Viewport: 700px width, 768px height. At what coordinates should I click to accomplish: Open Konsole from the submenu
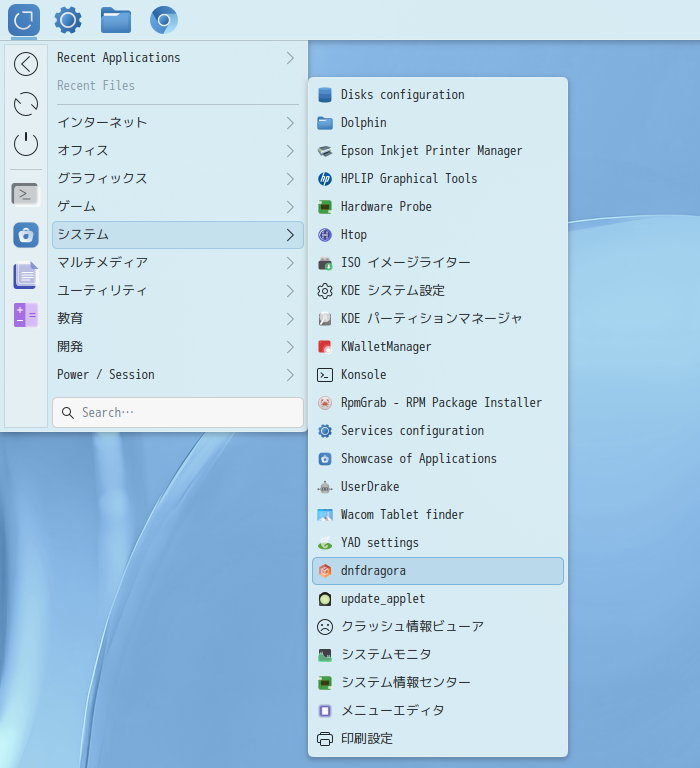tap(438, 375)
